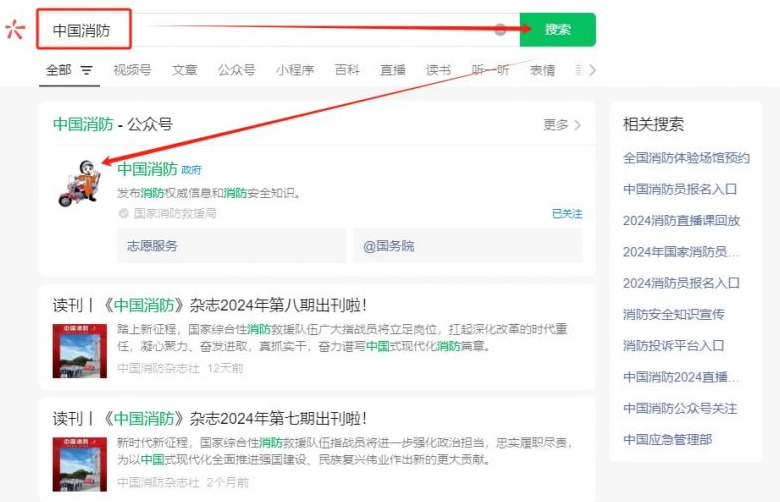Click the seventh issue article summary text
Viewport: 780px width, 502px height.
(344, 451)
